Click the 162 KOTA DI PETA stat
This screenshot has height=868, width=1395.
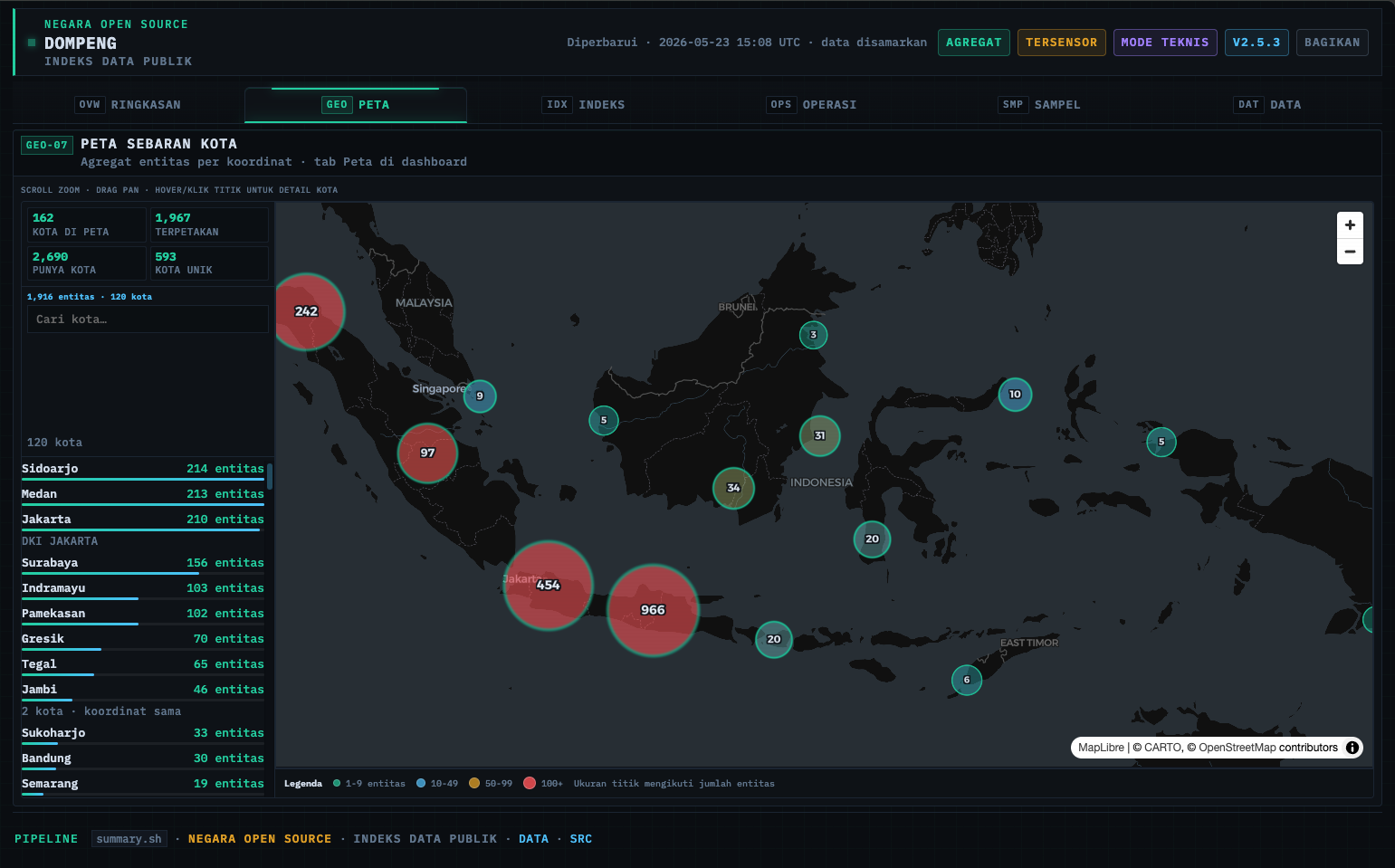[x=87, y=224]
